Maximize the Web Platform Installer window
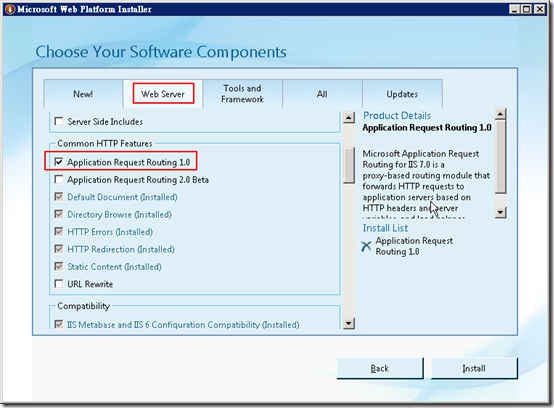The image size is (554, 408). coord(527,9)
